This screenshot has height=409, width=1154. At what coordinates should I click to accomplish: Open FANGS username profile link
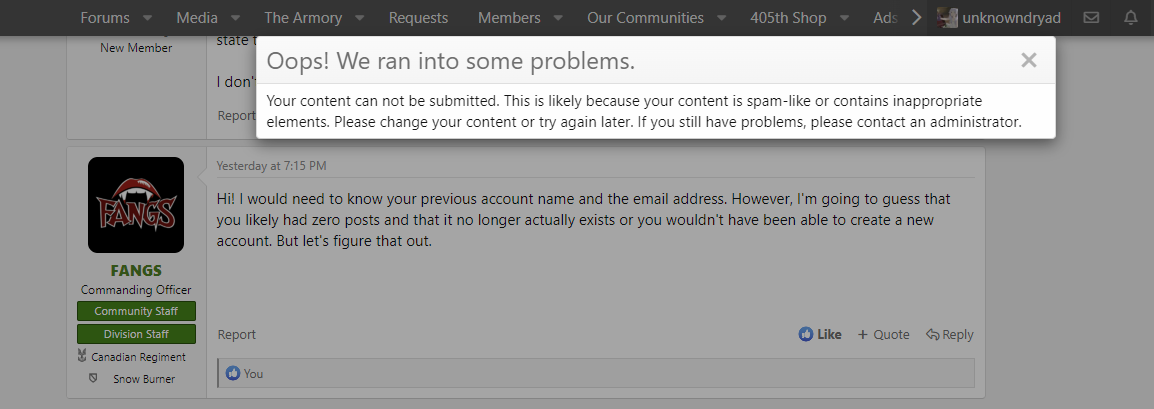136,271
